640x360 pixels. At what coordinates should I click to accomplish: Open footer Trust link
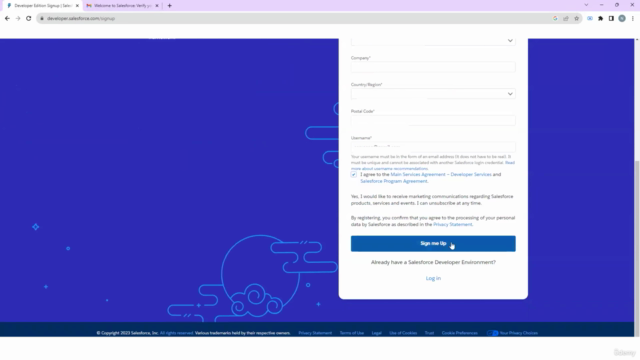pyautogui.click(x=429, y=333)
